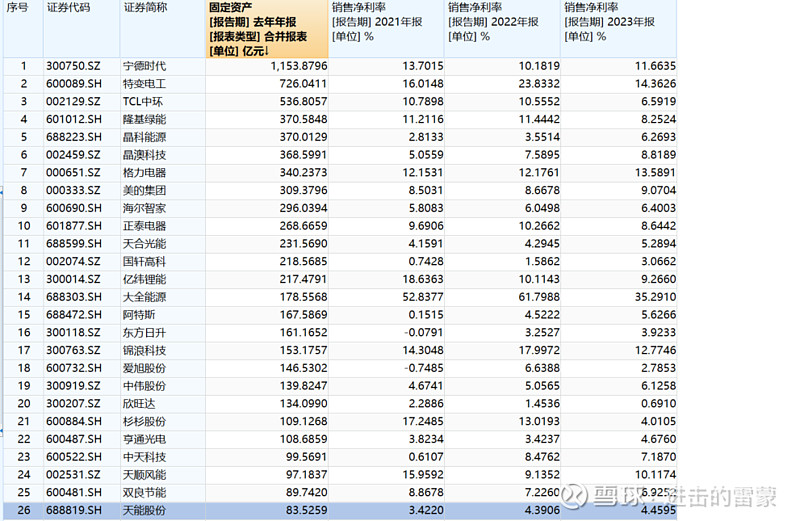This screenshot has height=521, width=800.
Task: Select the 锦浪科技 name cell
Action: (144, 350)
